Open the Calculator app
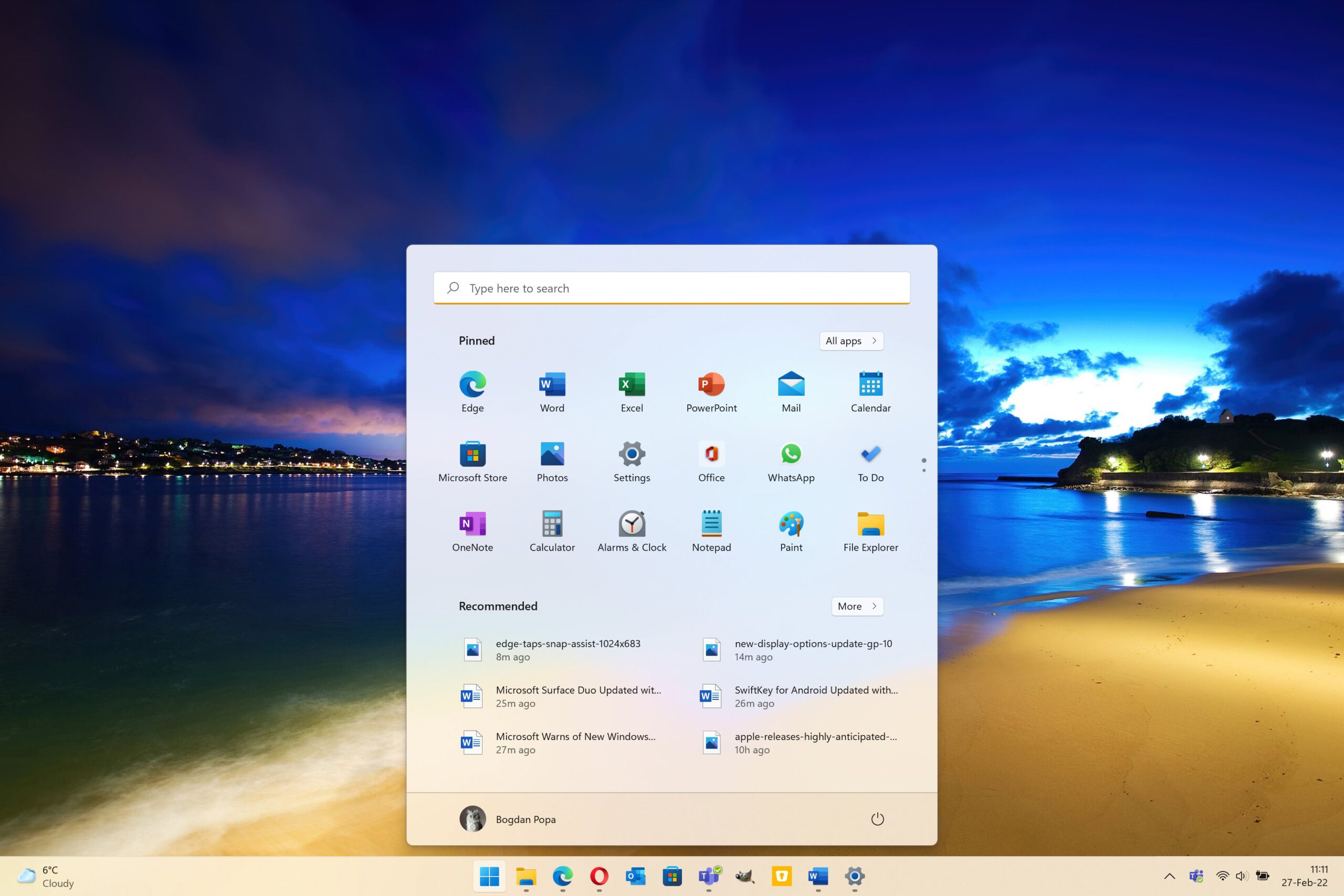Viewport: 1344px width, 896px height. pyautogui.click(x=552, y=531)
